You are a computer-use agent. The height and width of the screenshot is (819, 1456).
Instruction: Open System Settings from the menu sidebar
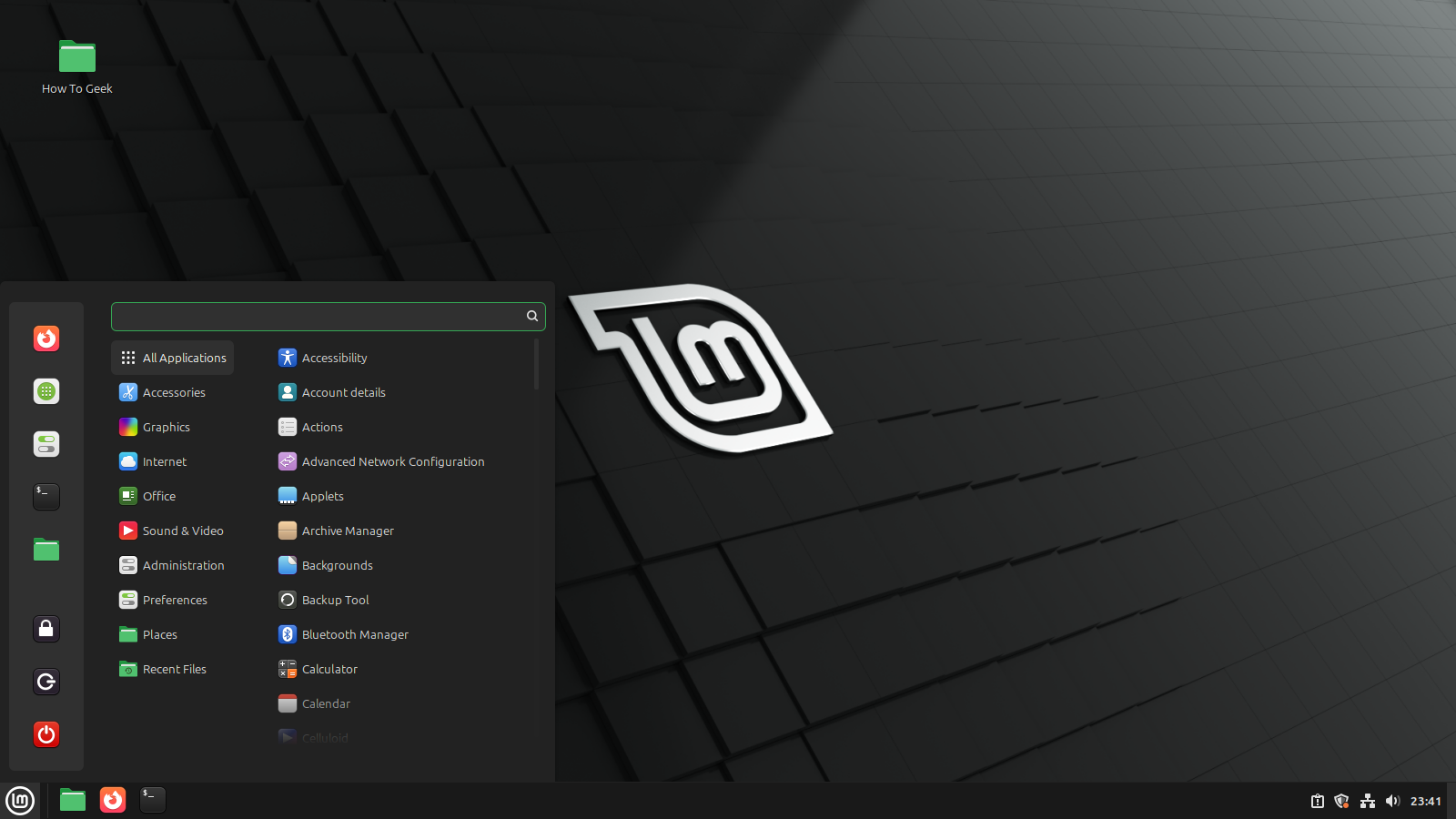pyautogui.click(x=45, y=444)
